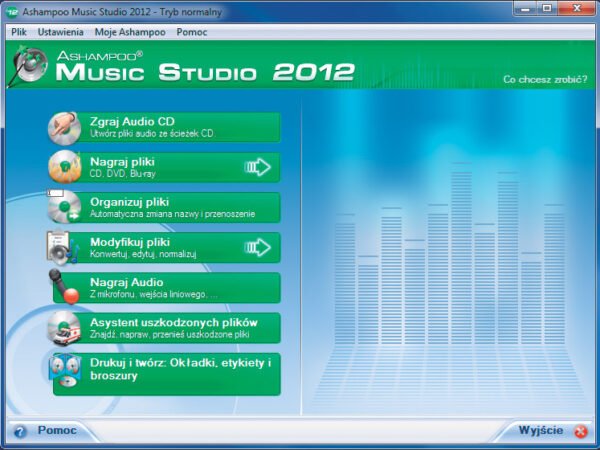This screenshot has width=600, height=450.
Task: Open the Pomoc menu in menu bar
Action: 192,32
